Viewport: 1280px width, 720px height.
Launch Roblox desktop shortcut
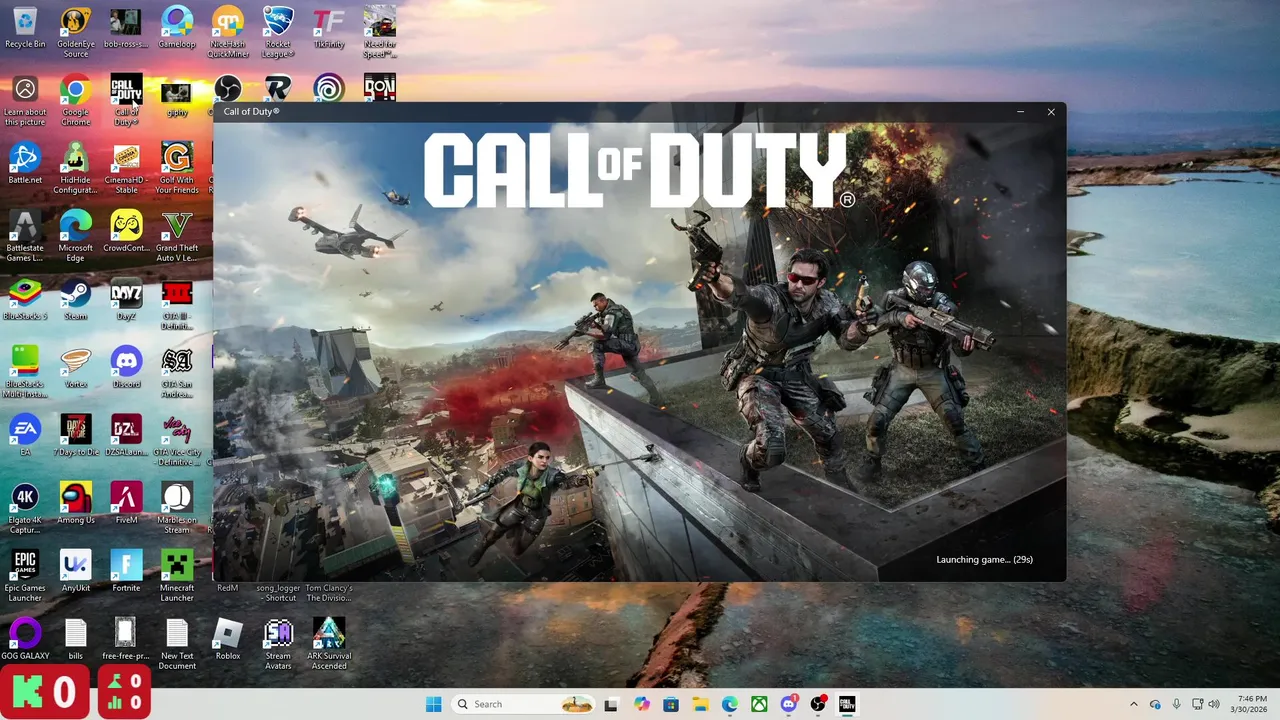click(x=228, y=640)
